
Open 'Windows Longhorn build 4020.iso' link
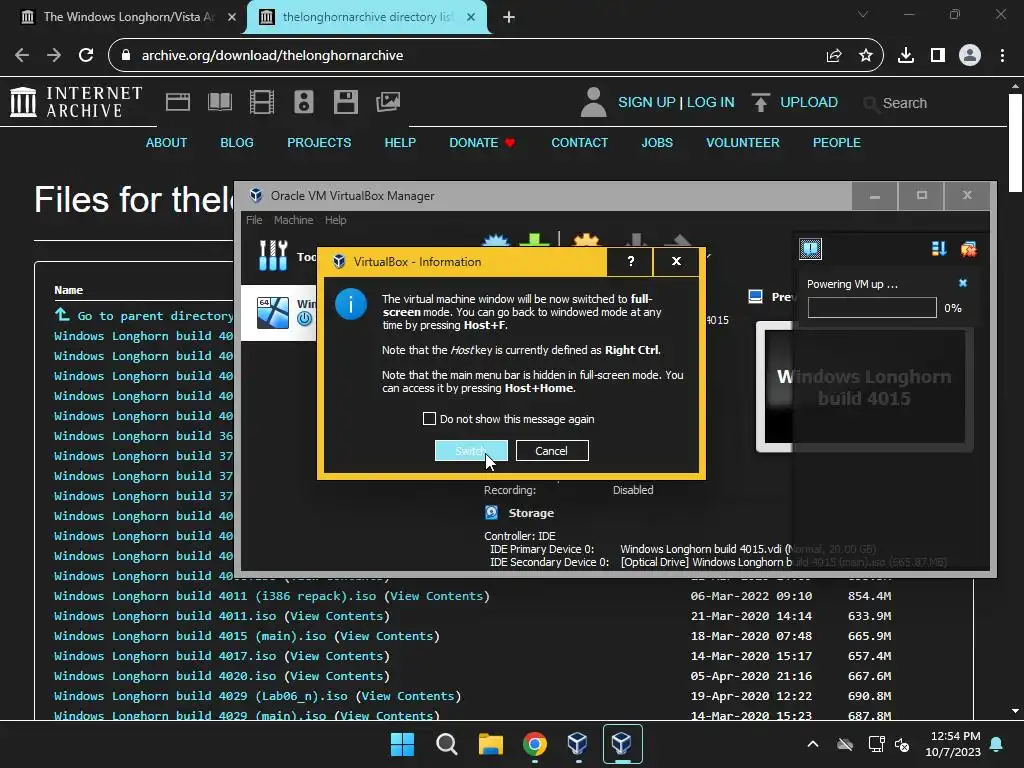[165, 676]
